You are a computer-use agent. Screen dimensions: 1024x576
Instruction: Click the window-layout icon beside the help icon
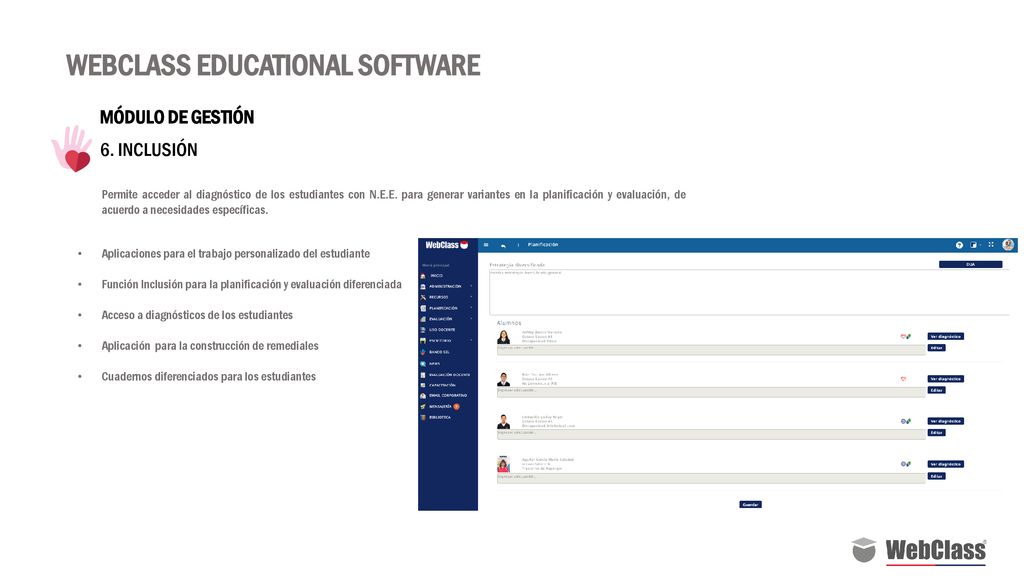pos(974,245)
